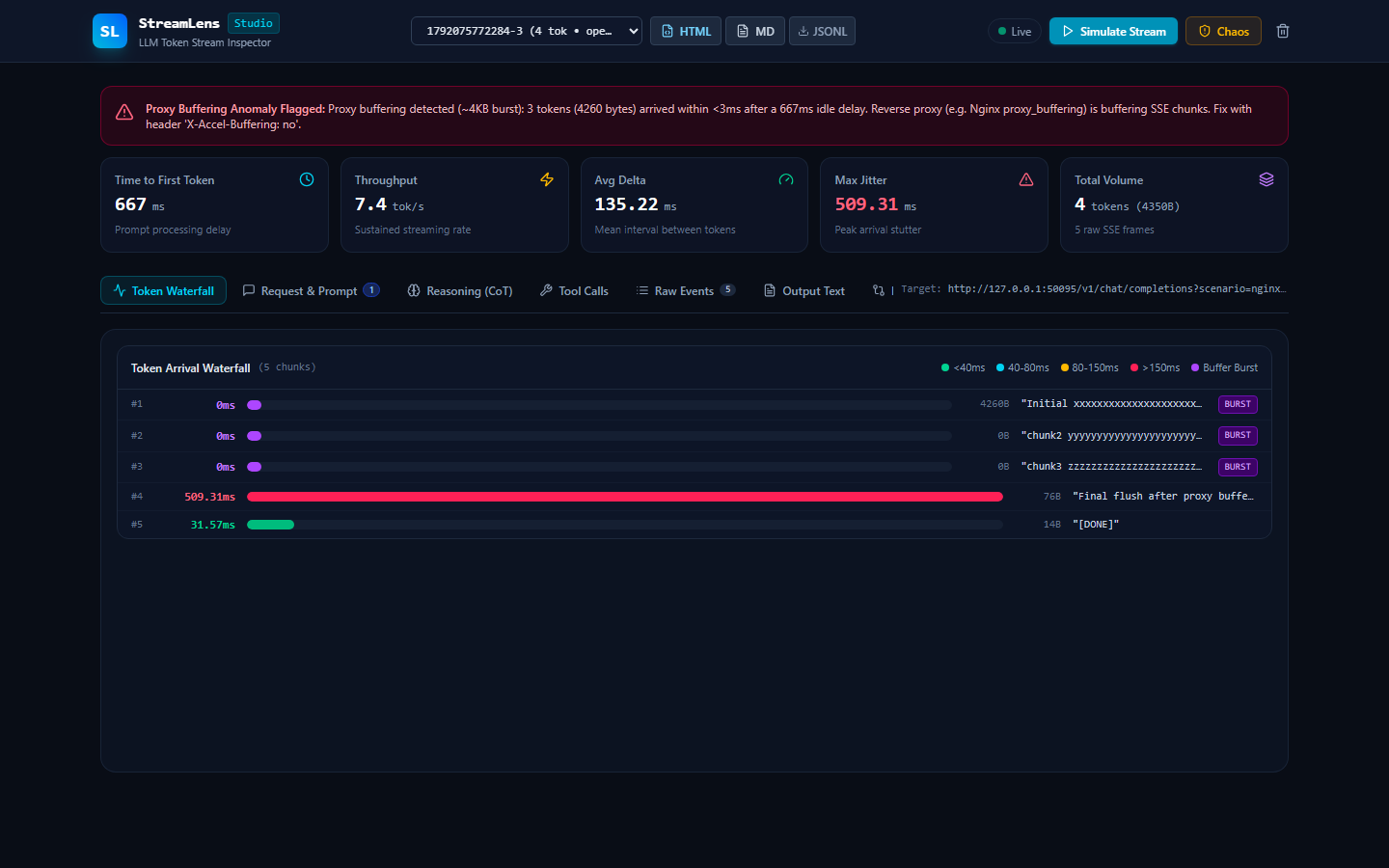The image size is (1389, 868).
Task: Switch to the Tool Calls tab
Action: (574, 290)
